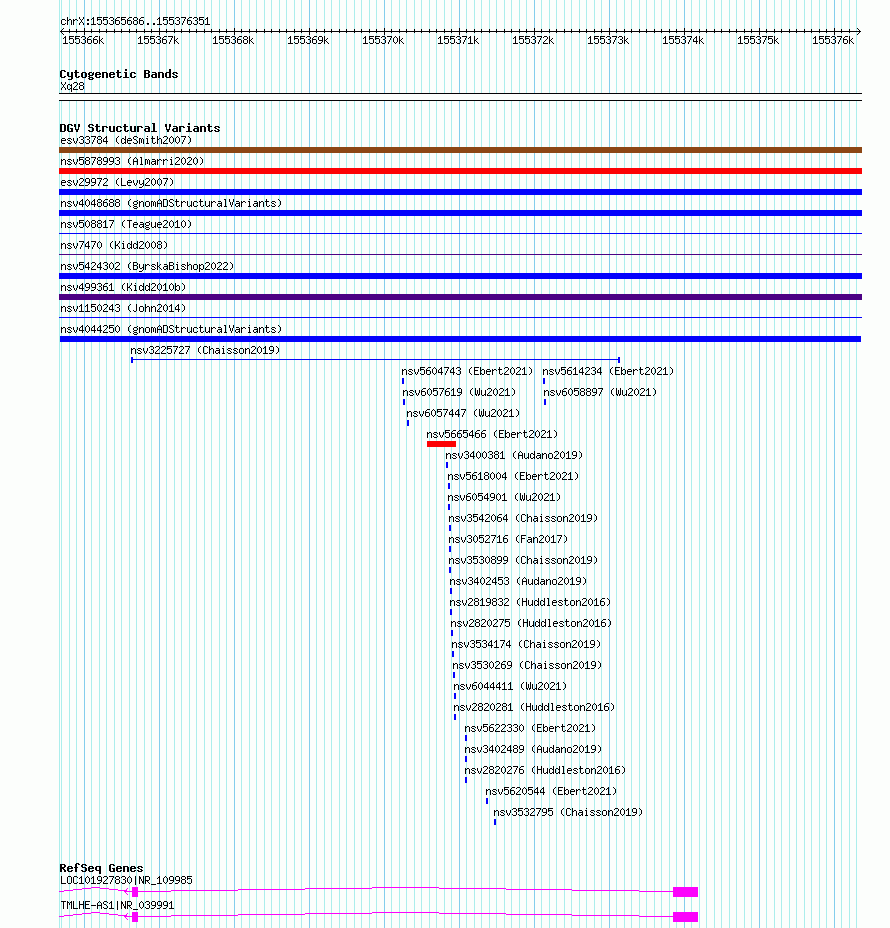Select nsv5424302 (ByrskaBishop2022) label

point(147,266)
